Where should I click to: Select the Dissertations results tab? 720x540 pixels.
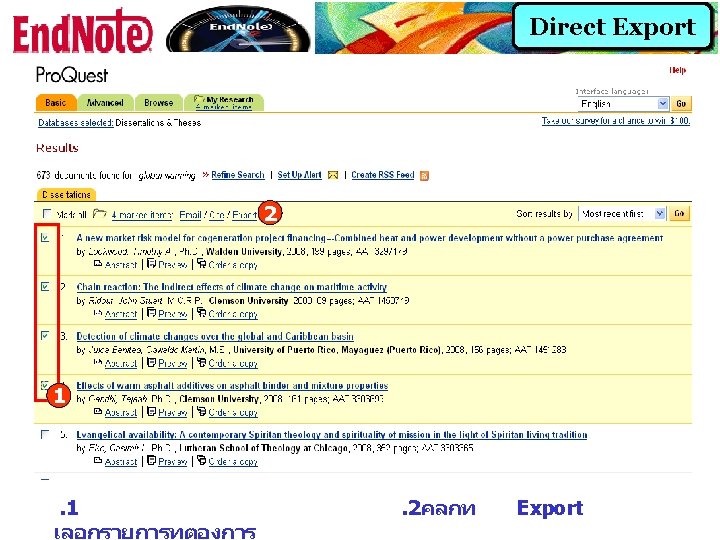pos(66,195)
